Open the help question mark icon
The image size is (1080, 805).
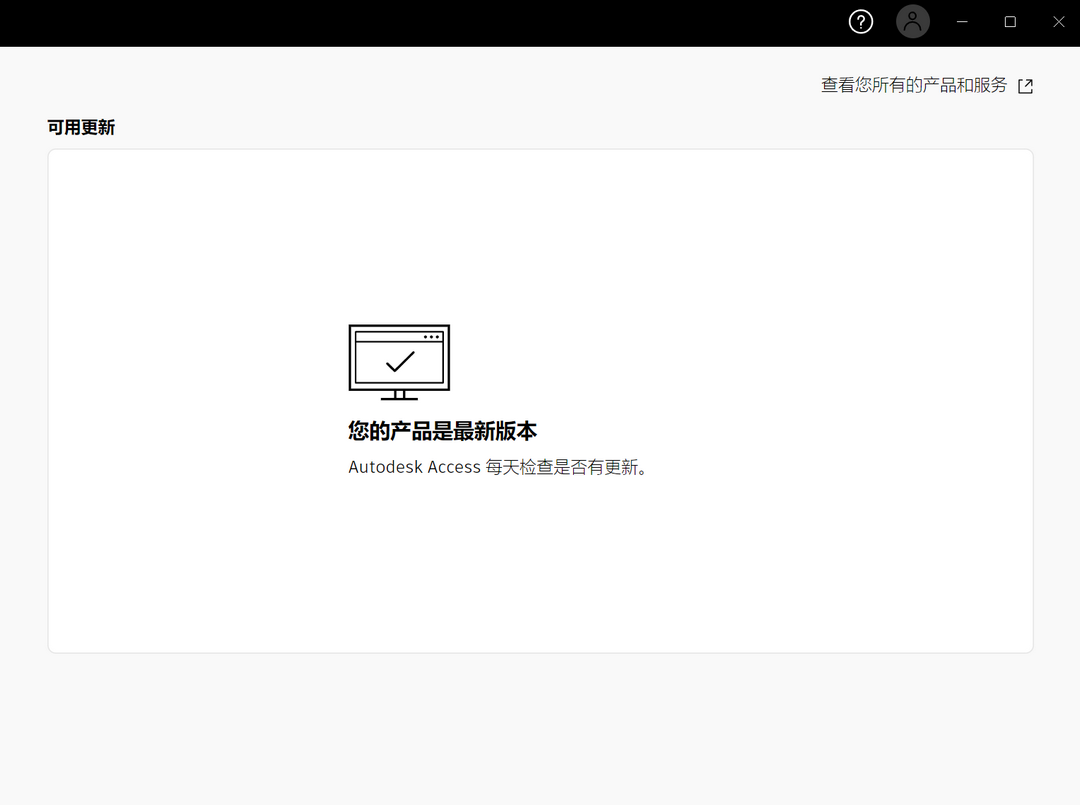860,21
